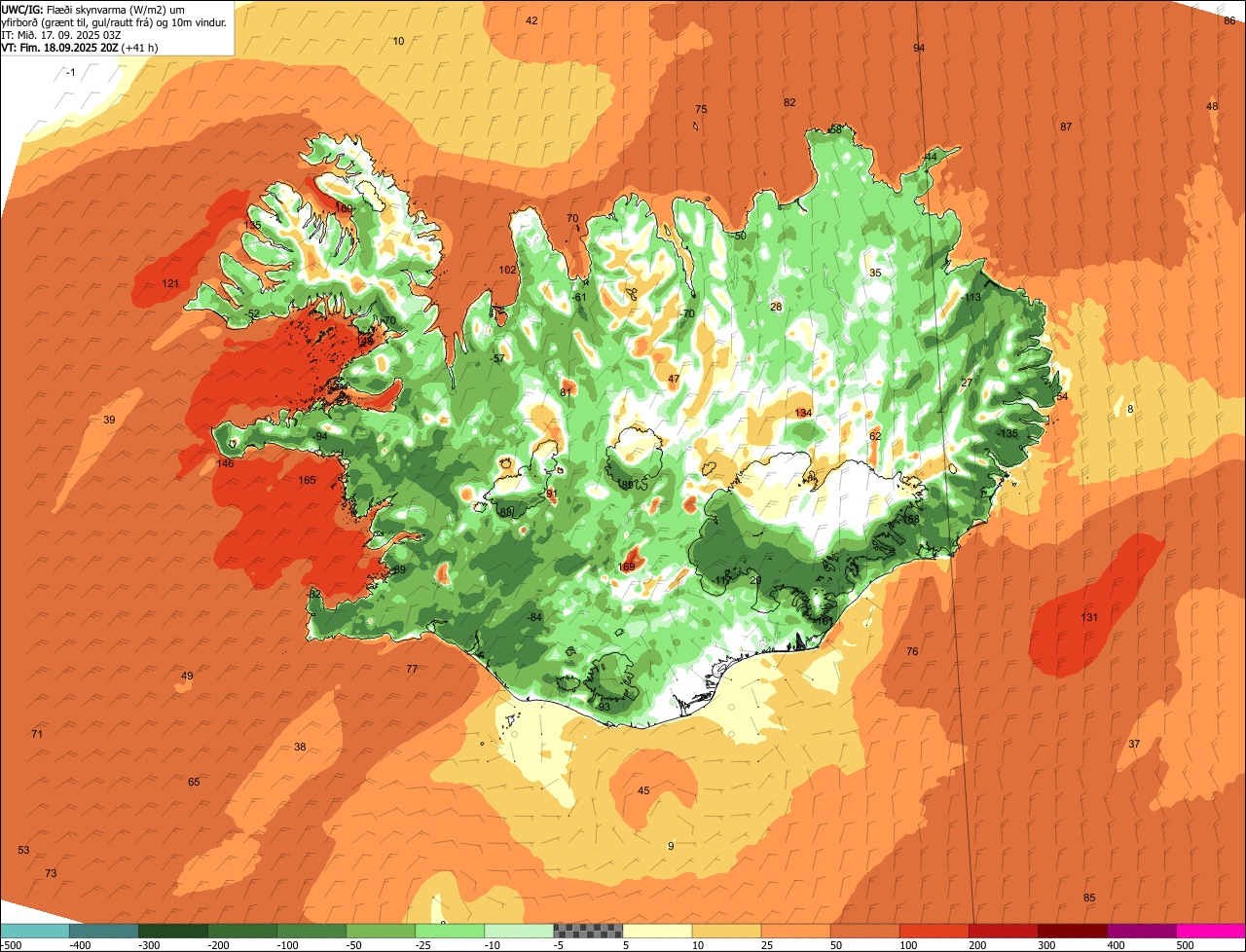Pick the light orange 25 to 50 swatch
Image resolution: width=1246 pixels, height=952 pixels.
(796, 931)
